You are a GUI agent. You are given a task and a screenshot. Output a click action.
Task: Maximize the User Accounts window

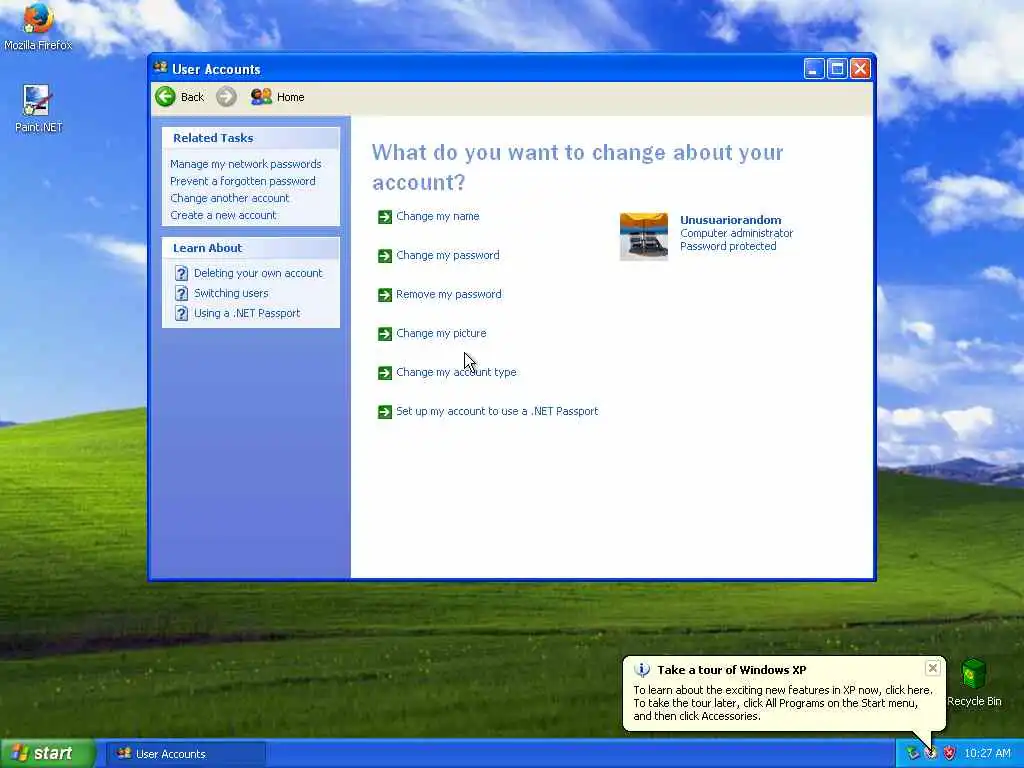click(x=837, y=69)
